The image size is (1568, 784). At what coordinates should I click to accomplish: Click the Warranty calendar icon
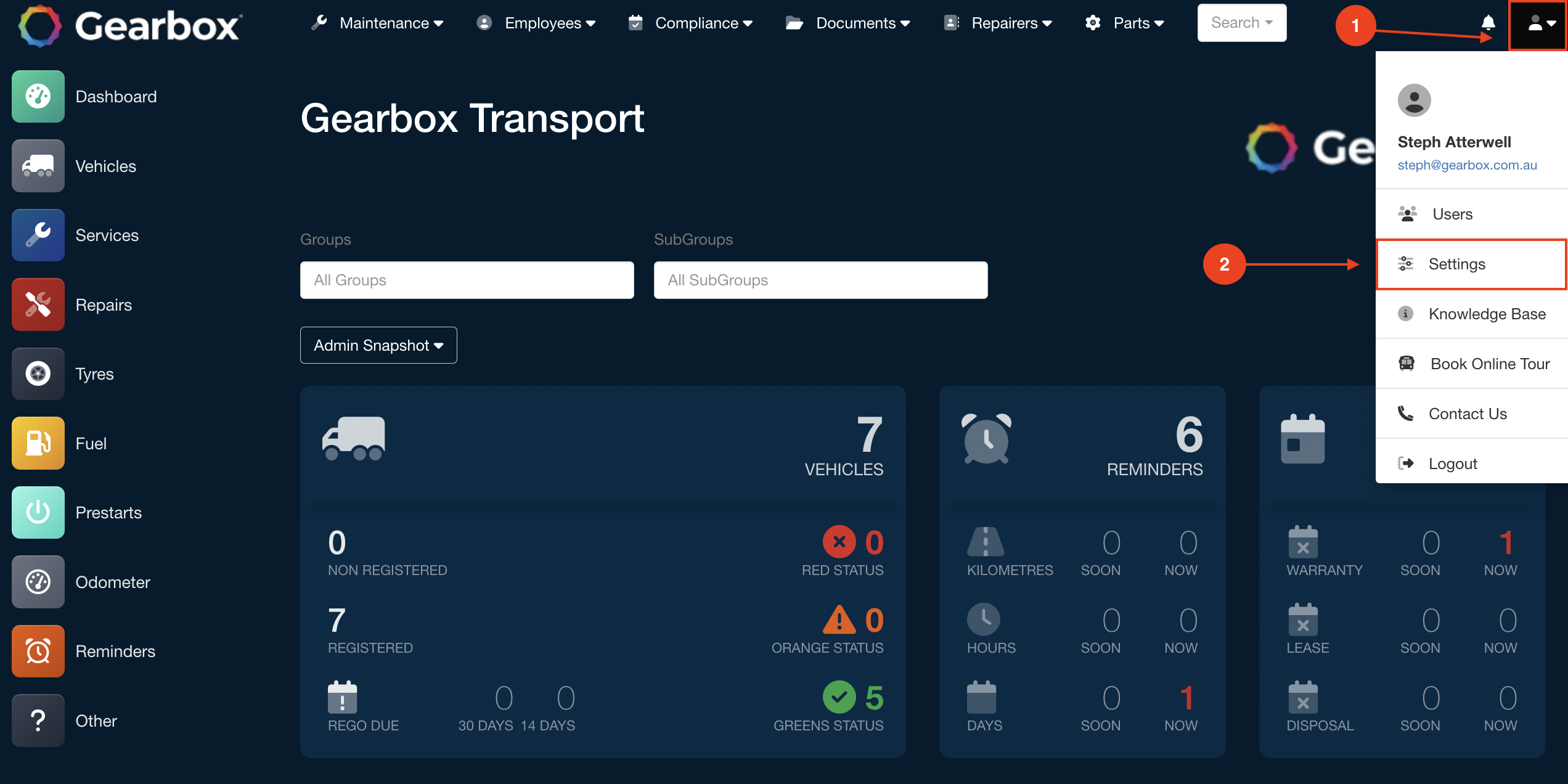[x=1303, y=542]
